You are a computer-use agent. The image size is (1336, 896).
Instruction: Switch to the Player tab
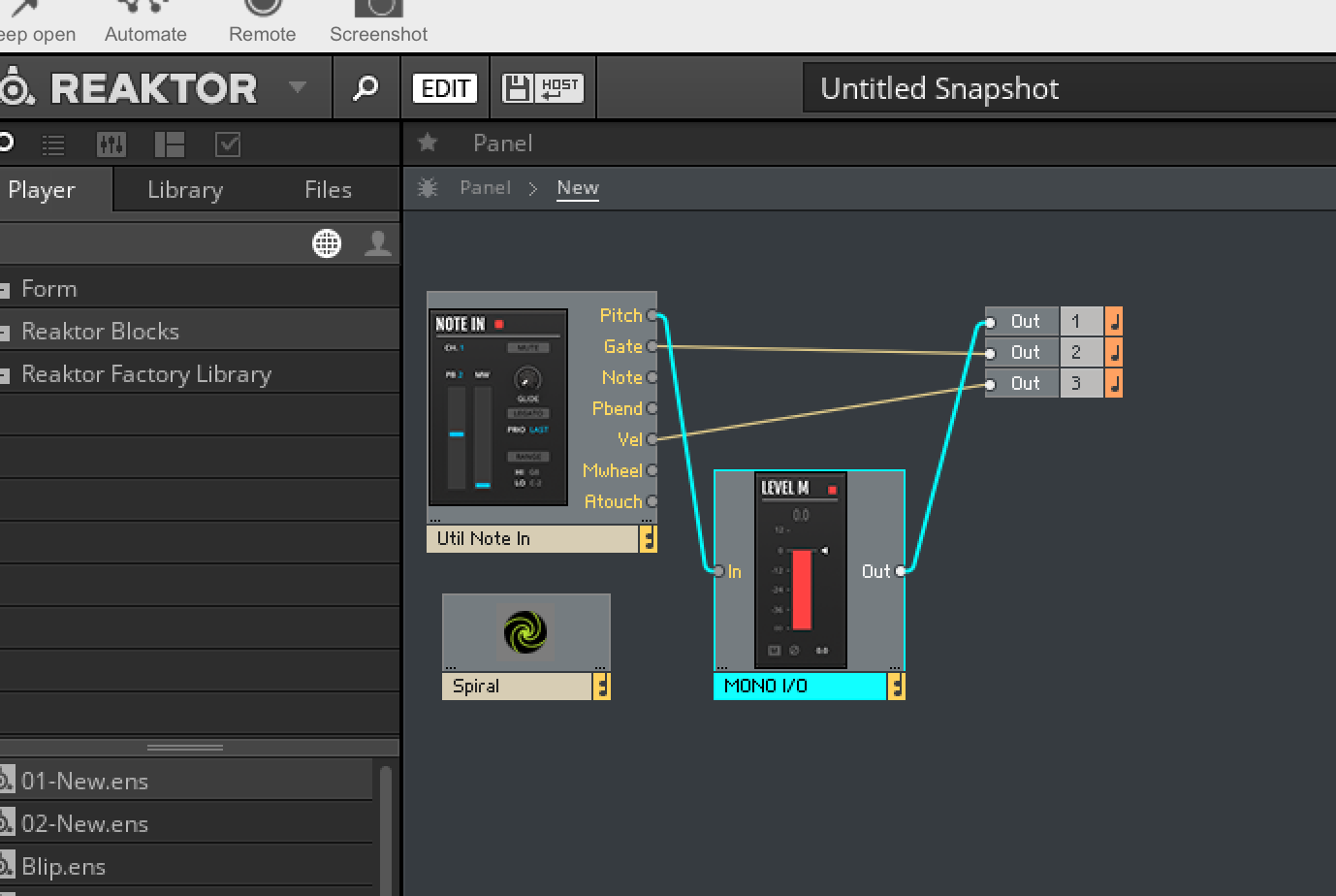(55, 190)
